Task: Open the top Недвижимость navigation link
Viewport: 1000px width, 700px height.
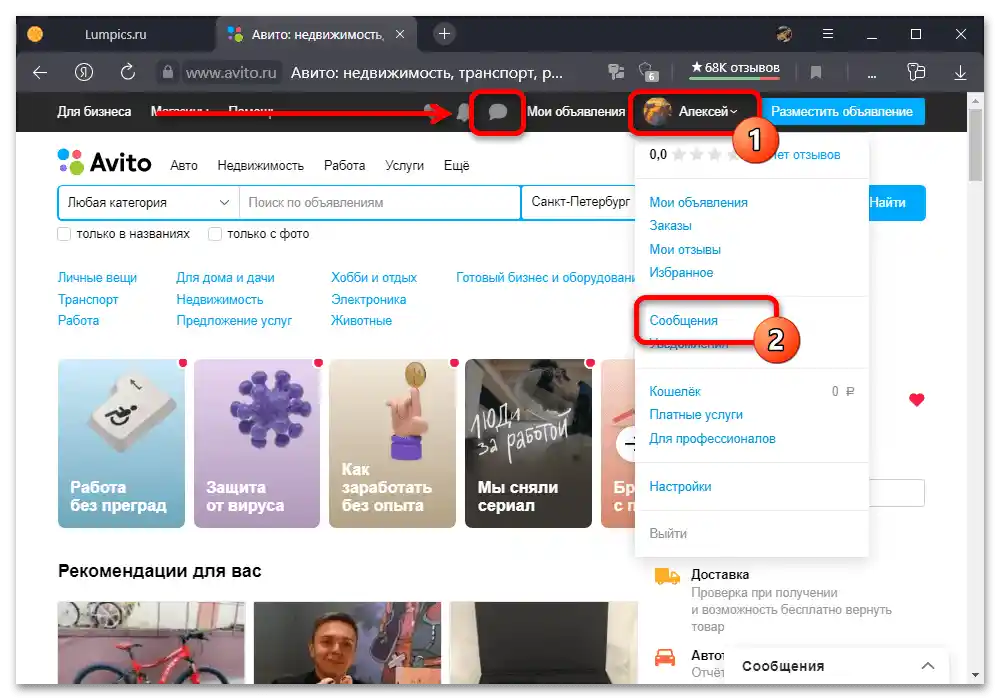Action: [260, 166]
